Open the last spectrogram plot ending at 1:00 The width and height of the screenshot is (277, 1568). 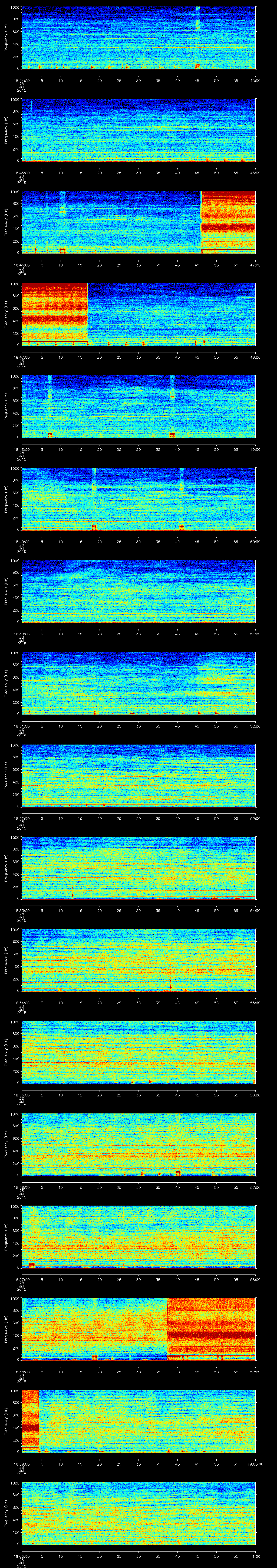138,1513
